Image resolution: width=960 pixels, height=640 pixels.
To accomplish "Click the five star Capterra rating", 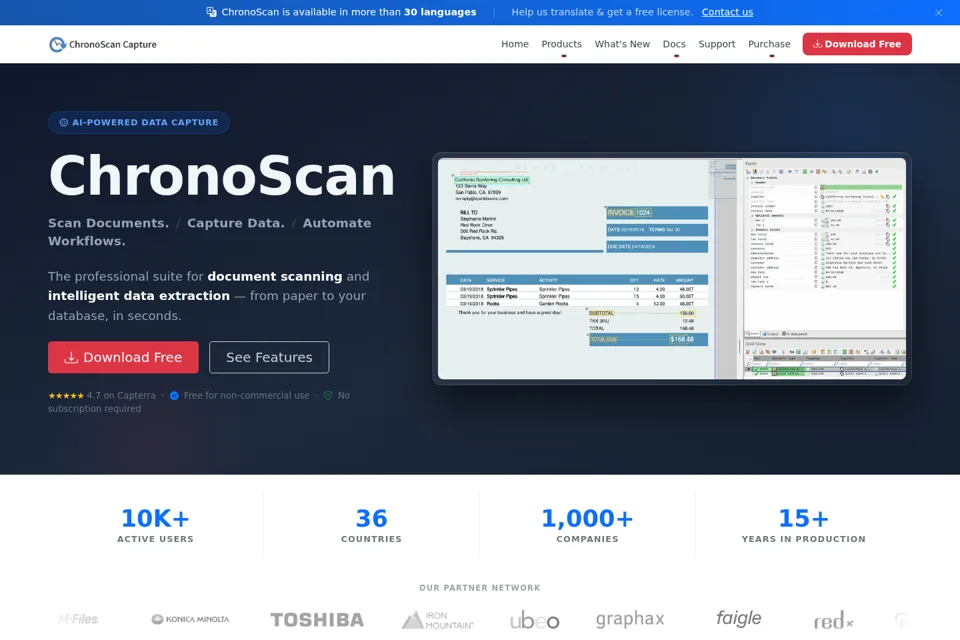I will [66, 396].
